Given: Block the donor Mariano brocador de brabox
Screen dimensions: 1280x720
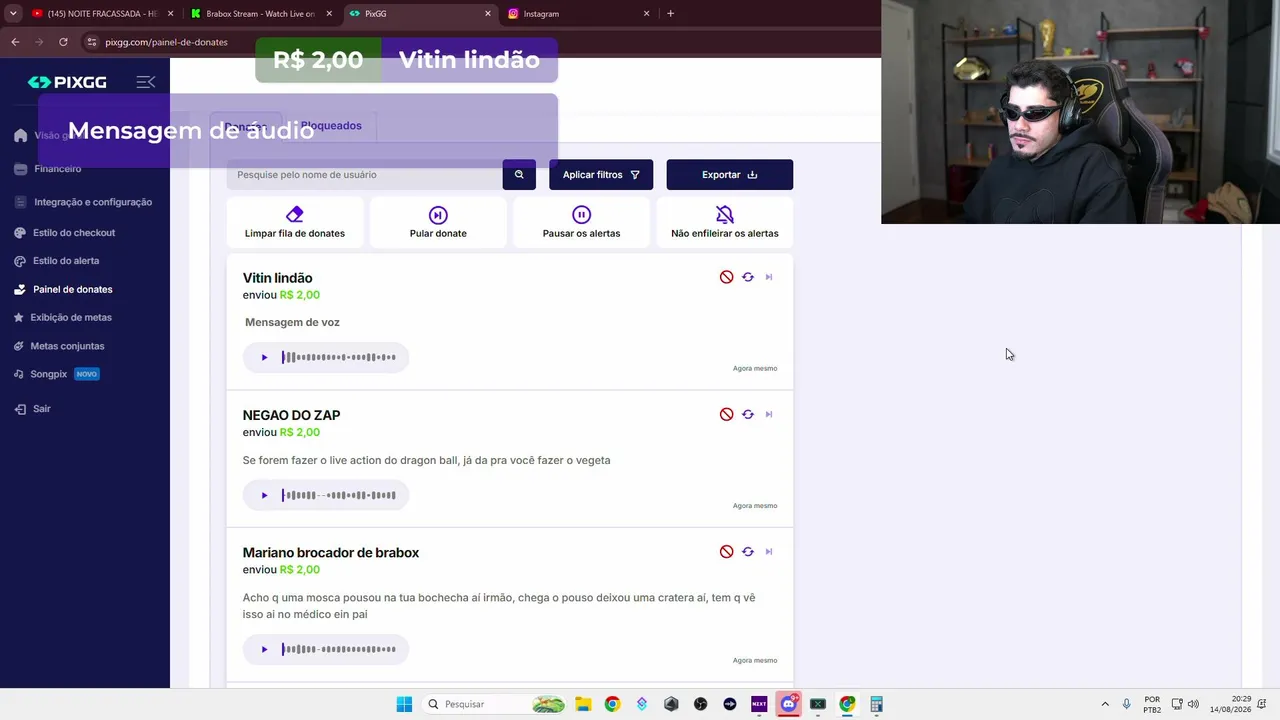Looking at the screenshot, I should [x=727, y=551].
